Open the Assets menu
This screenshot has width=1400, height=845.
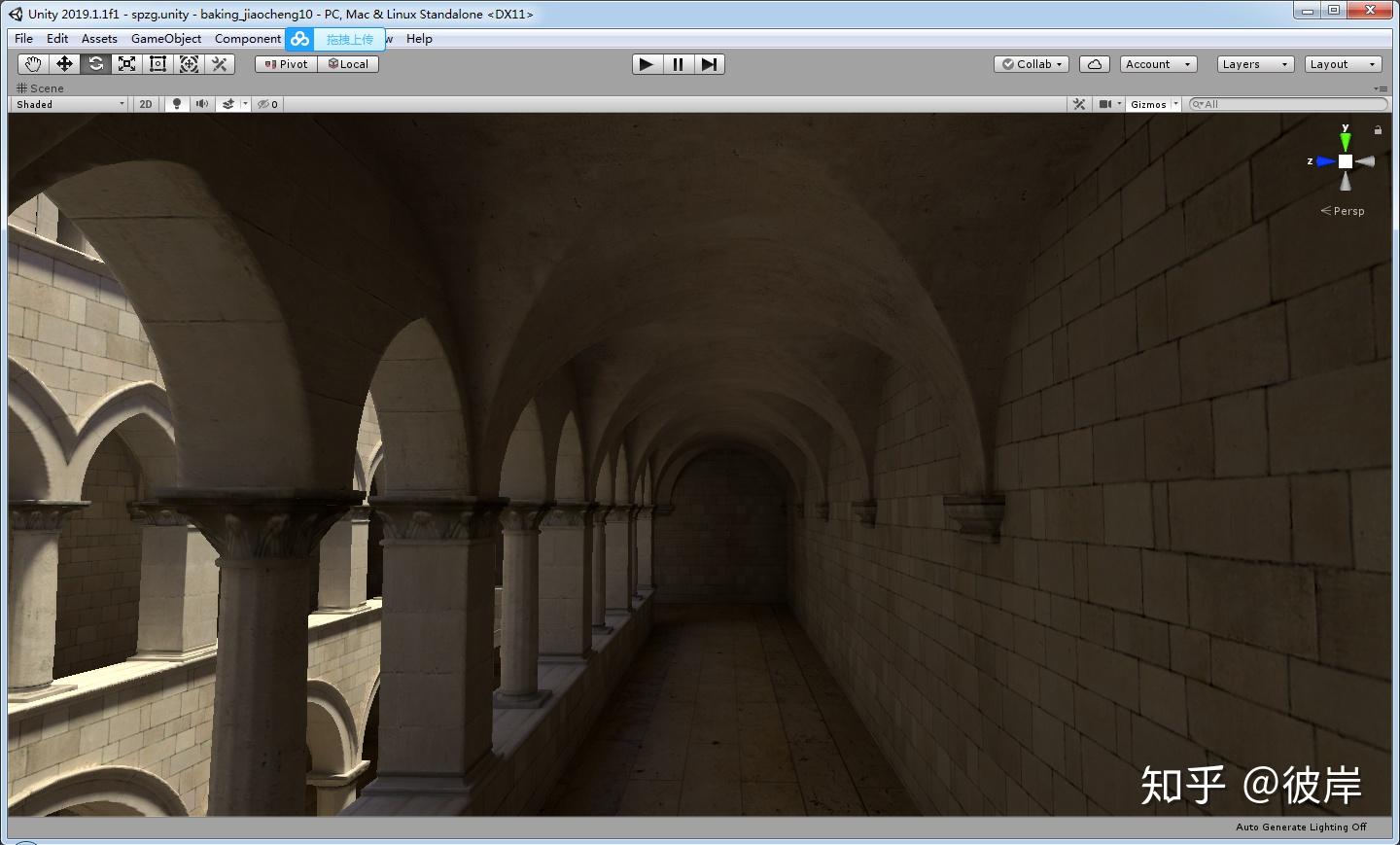[99, 39]
